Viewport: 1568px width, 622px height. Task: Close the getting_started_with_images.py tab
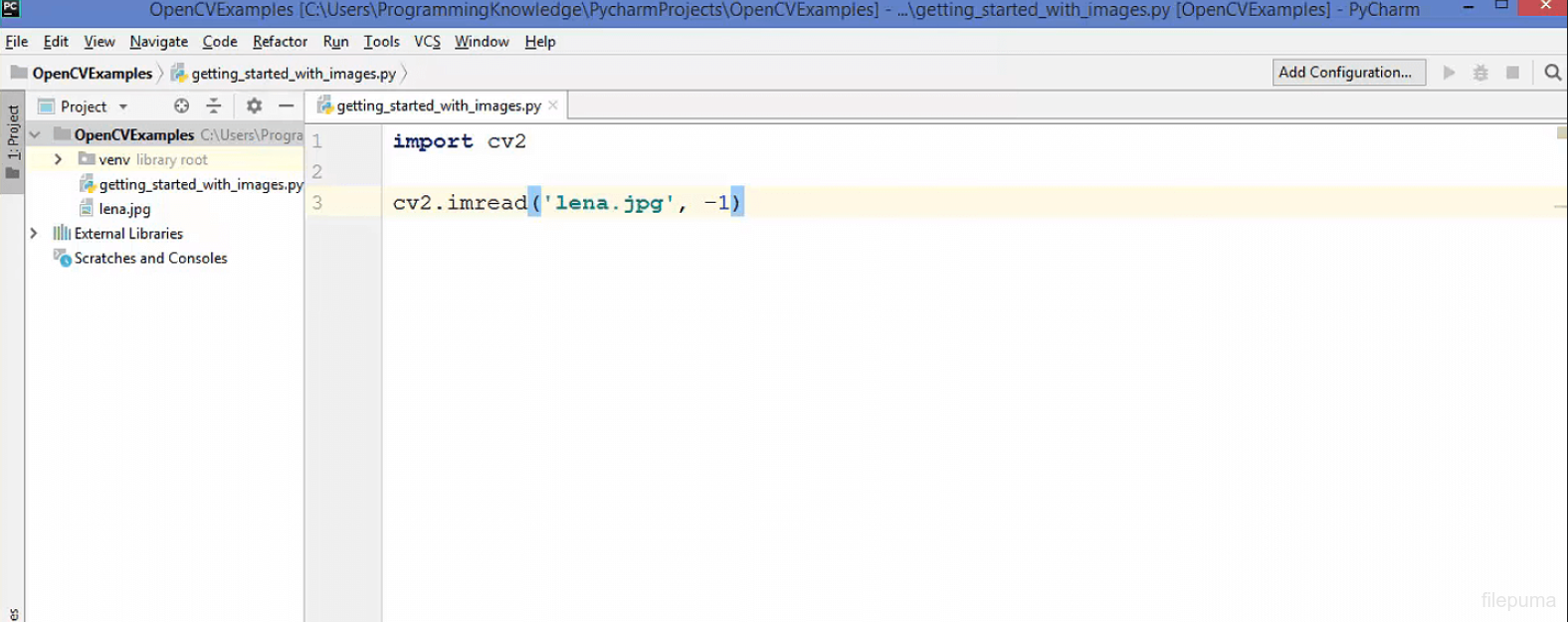(553, 105)
